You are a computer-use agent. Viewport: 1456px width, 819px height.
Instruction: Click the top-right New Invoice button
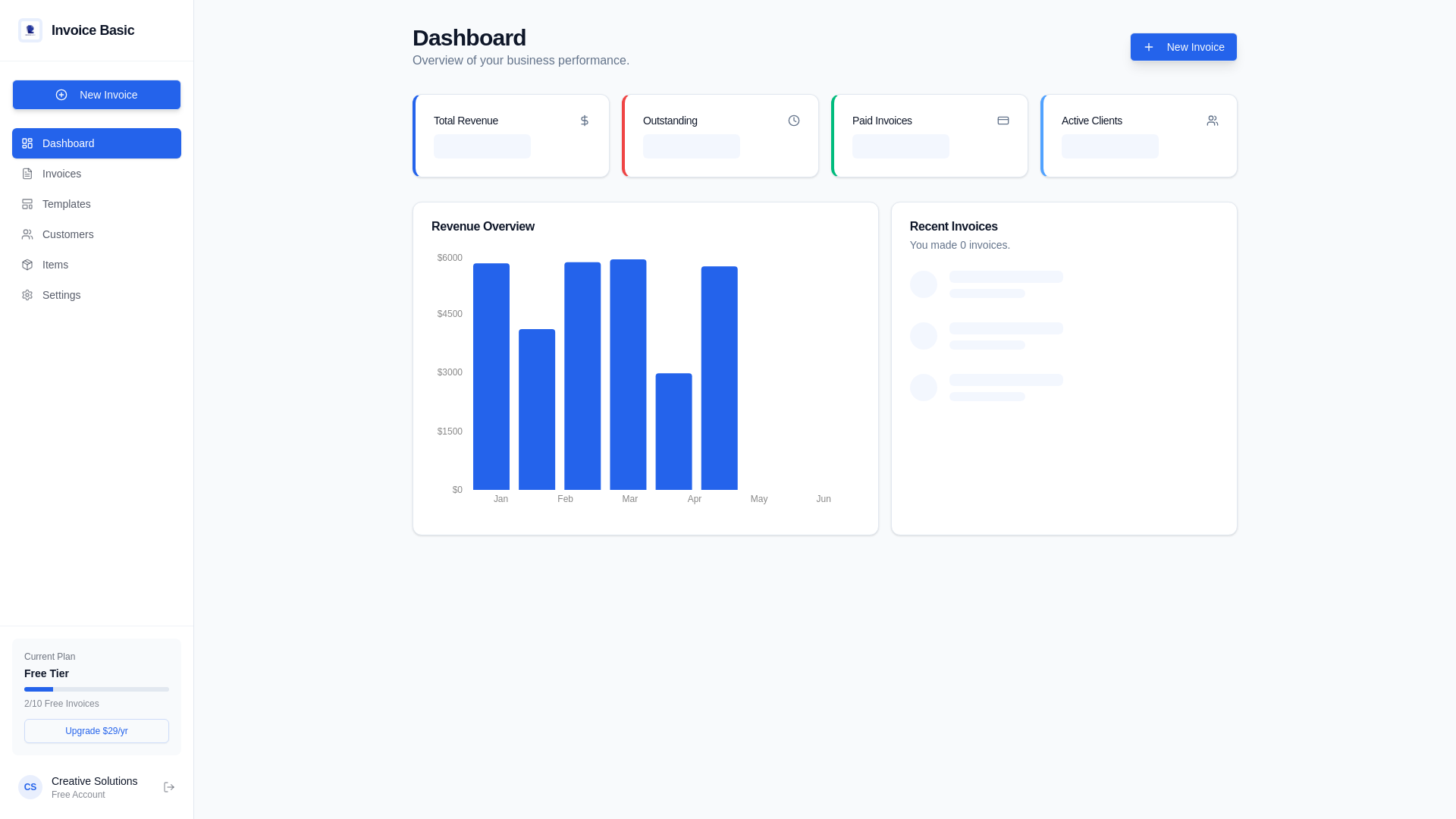(1183, 47)
